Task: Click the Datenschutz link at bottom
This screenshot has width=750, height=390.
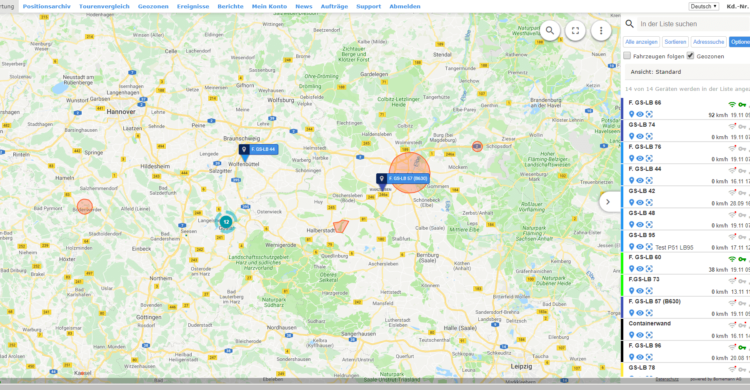Action: [667, 379]
